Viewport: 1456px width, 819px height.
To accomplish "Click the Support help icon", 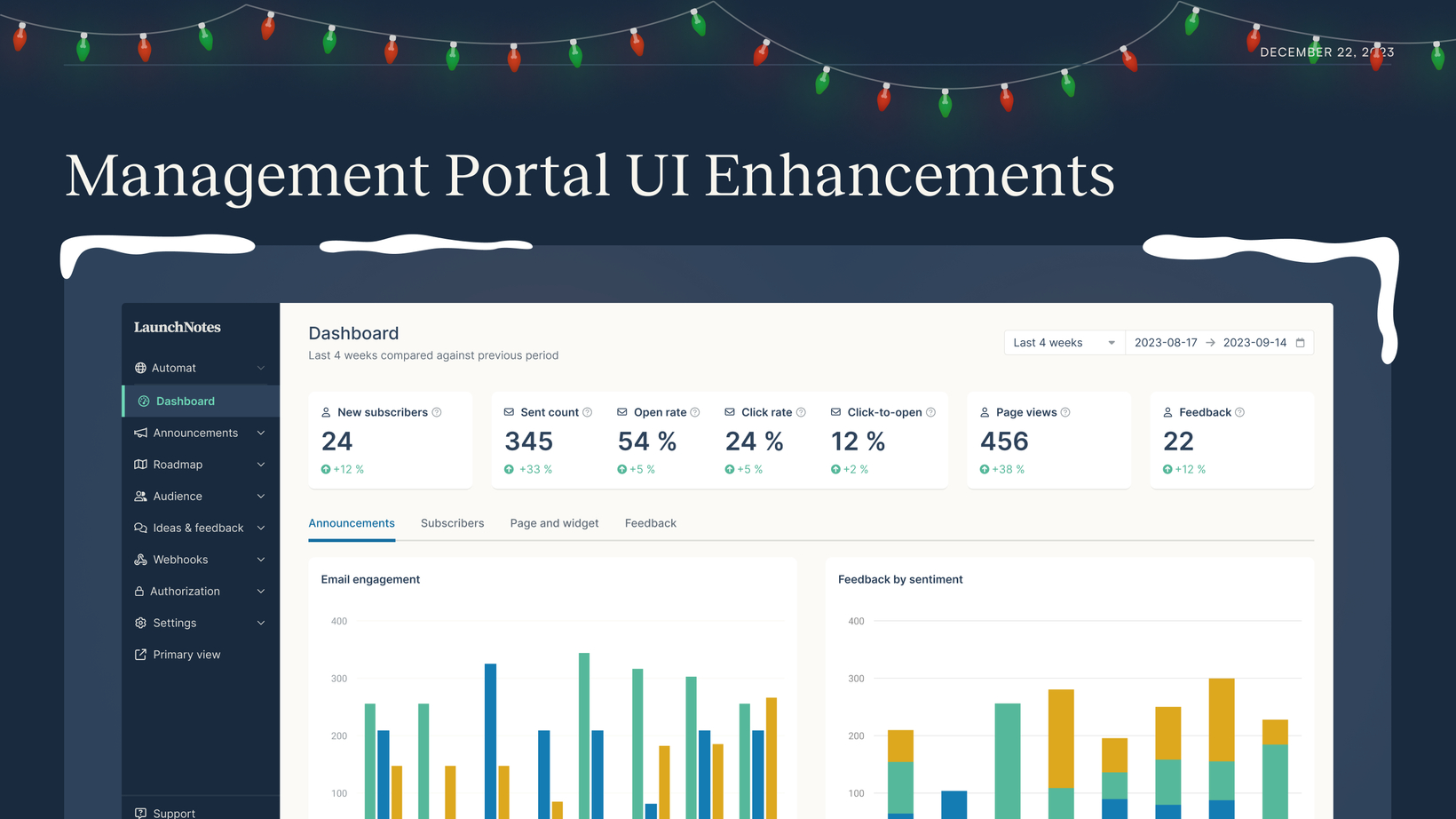I will tap(140, 813).
